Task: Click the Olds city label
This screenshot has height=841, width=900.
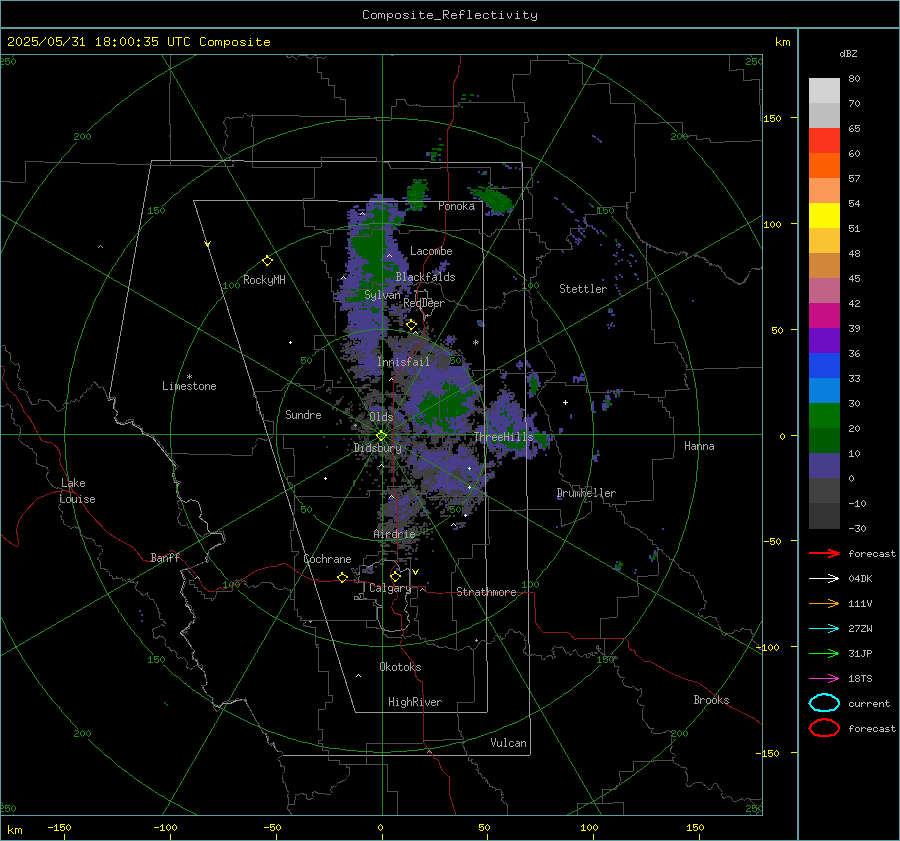Action: pyautogui.click(x=381, y=417)
